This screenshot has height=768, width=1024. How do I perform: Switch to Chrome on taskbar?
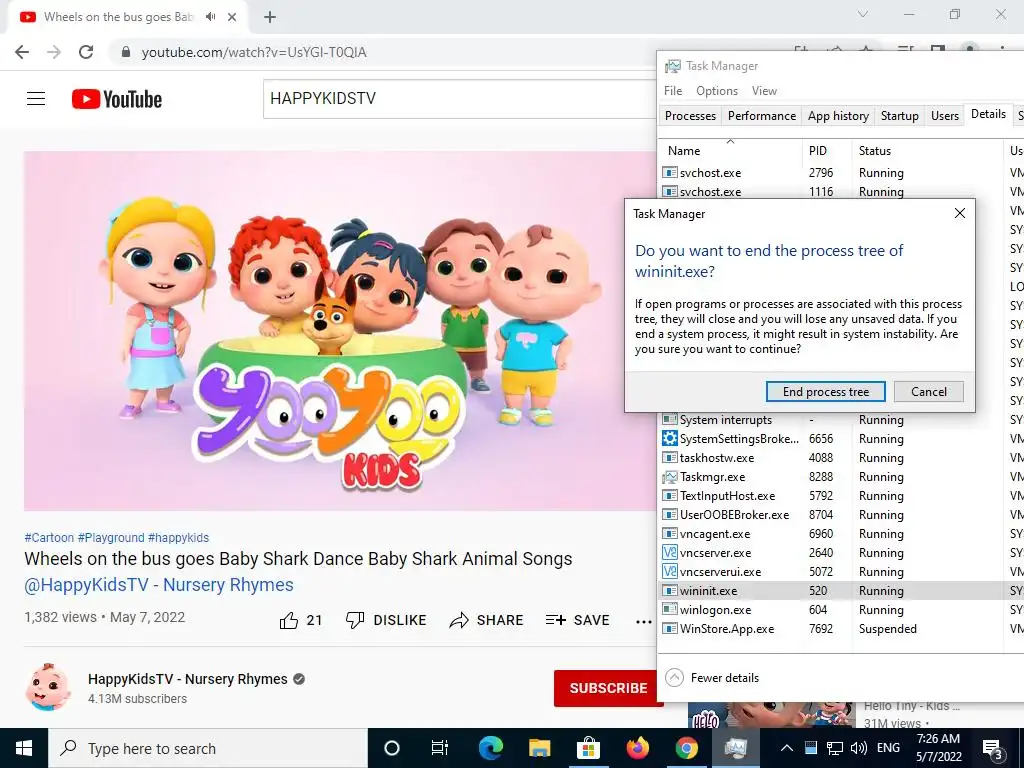[x=686, y=748]
